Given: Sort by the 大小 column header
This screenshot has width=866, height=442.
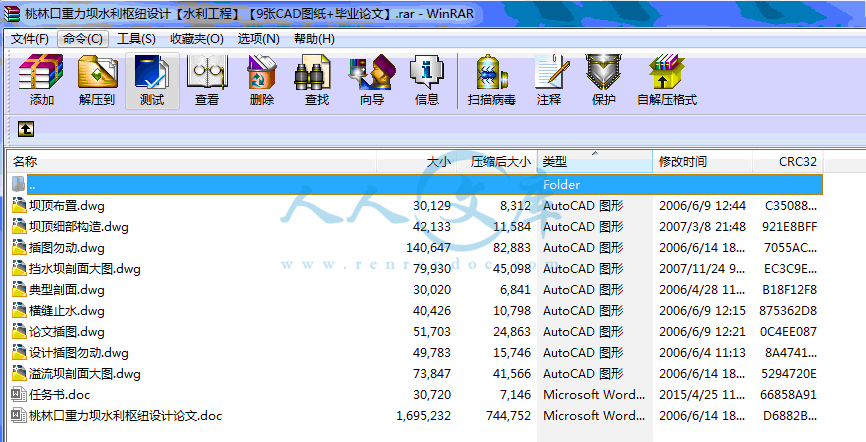Looking at the screenshot, I should point(417,162).
